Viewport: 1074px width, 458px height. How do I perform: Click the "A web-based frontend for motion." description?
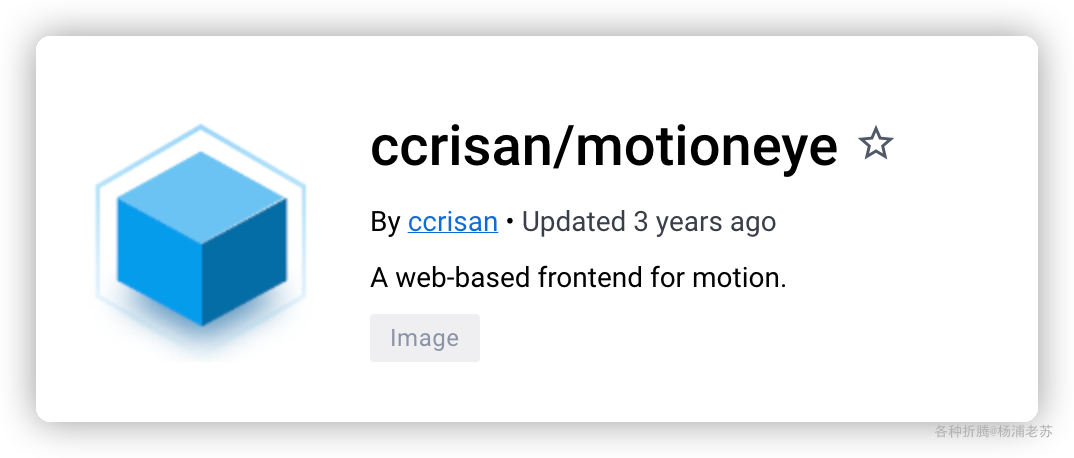click(578, 278)
